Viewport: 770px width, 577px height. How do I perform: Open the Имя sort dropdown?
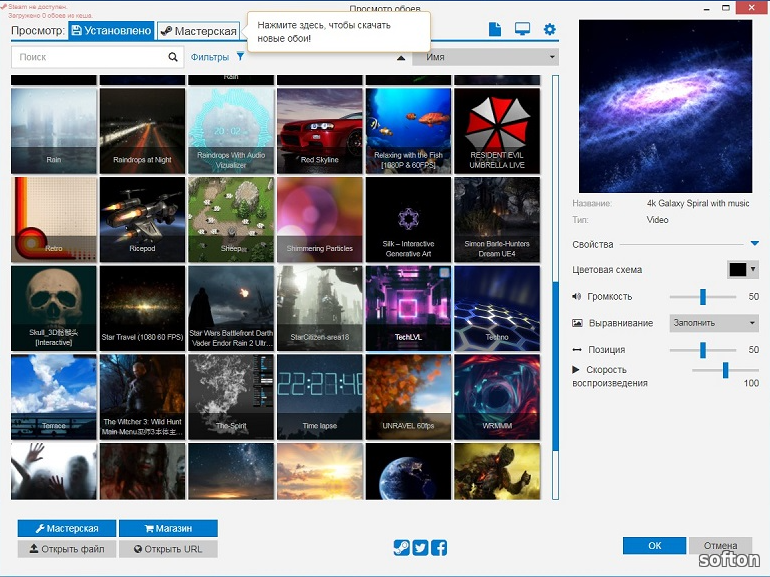485,58
